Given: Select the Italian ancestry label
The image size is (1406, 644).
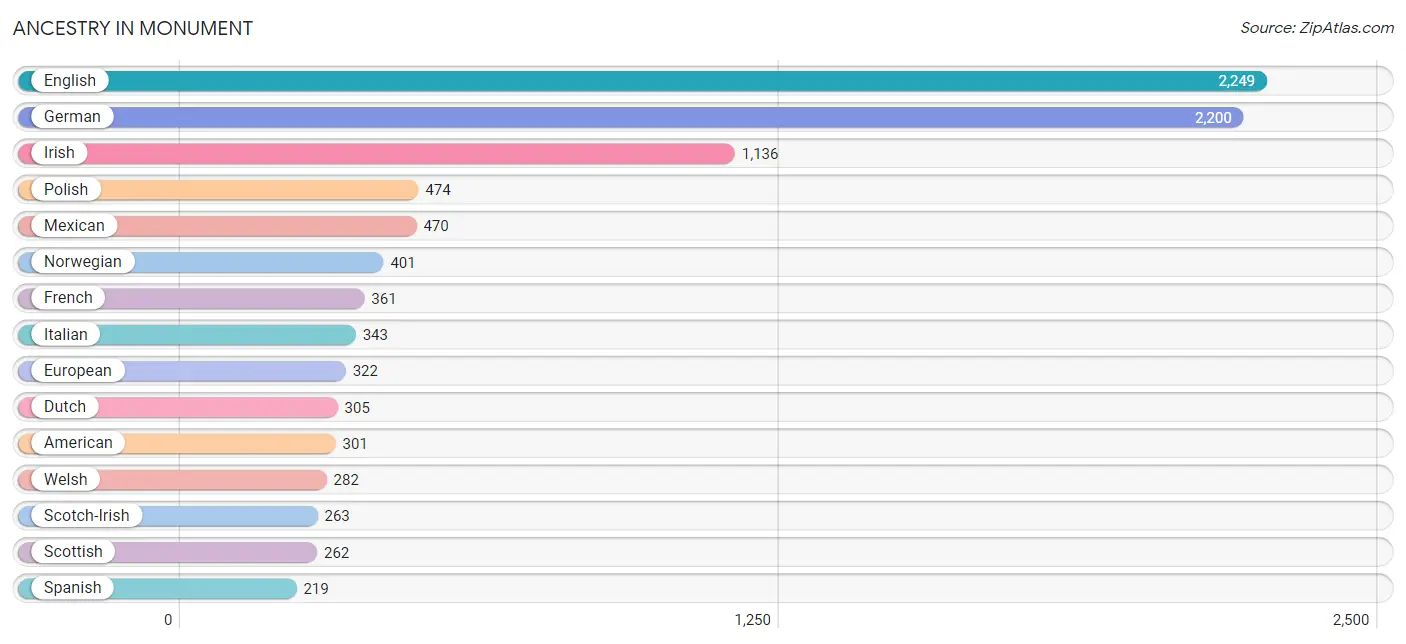Looking at the screenshot, I should 66,335.
